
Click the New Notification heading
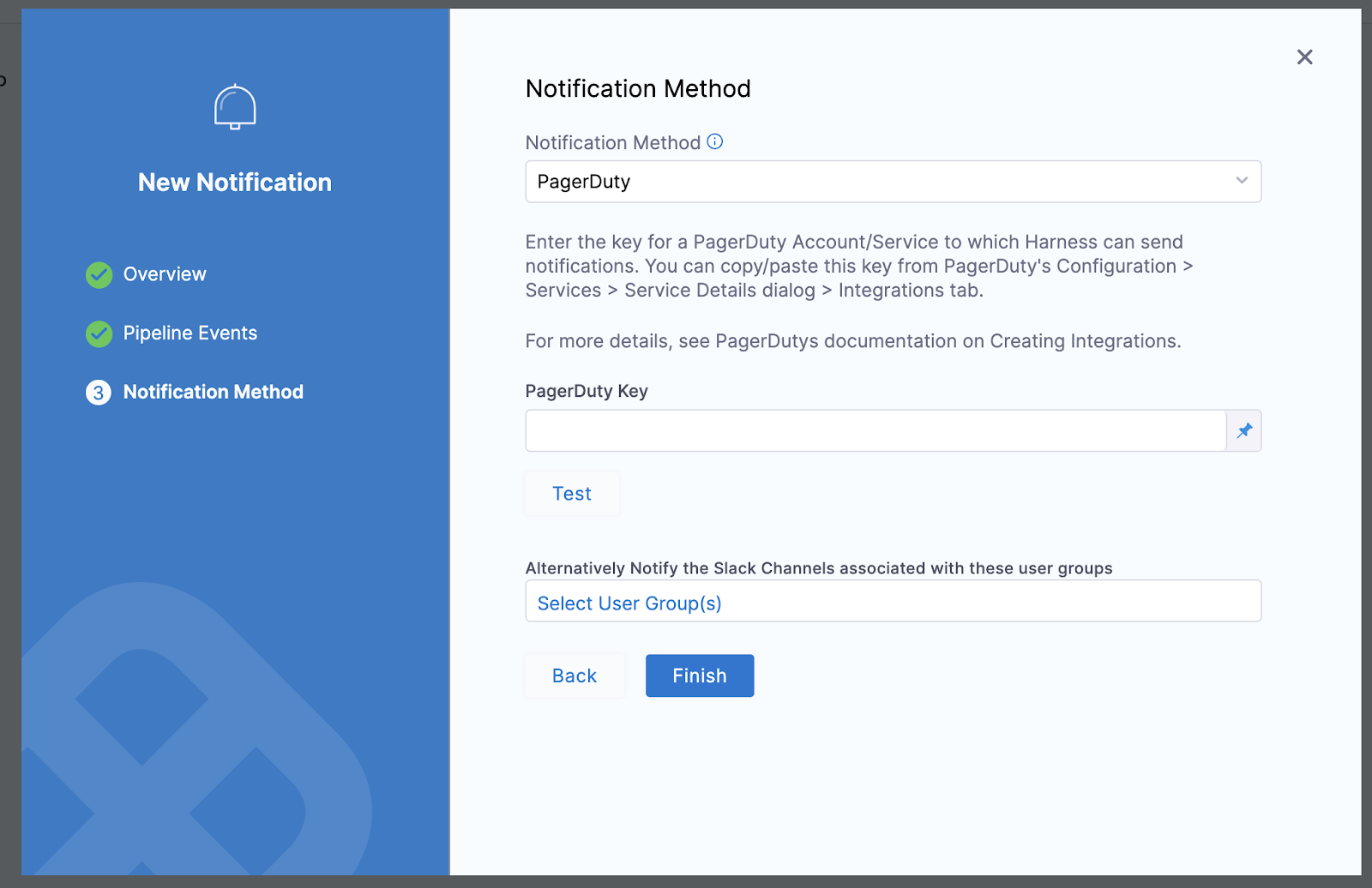[x=234, y=182]
